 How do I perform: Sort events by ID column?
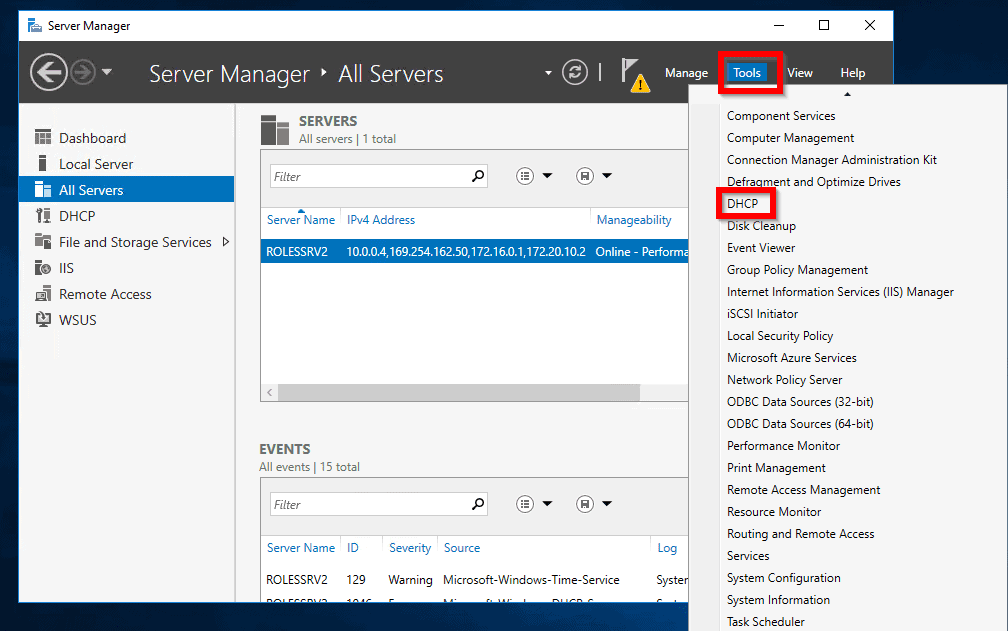pos(353,548)
